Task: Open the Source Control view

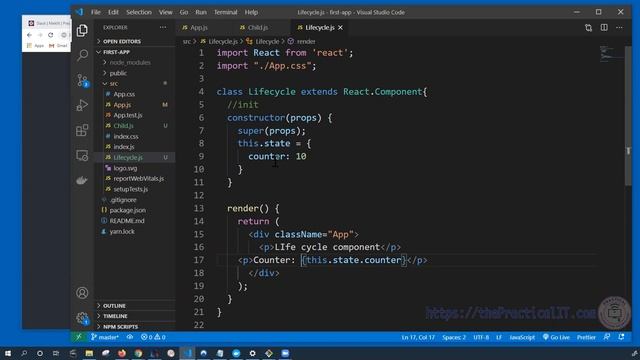Action: pyautogui.click(x=82, y=80)
